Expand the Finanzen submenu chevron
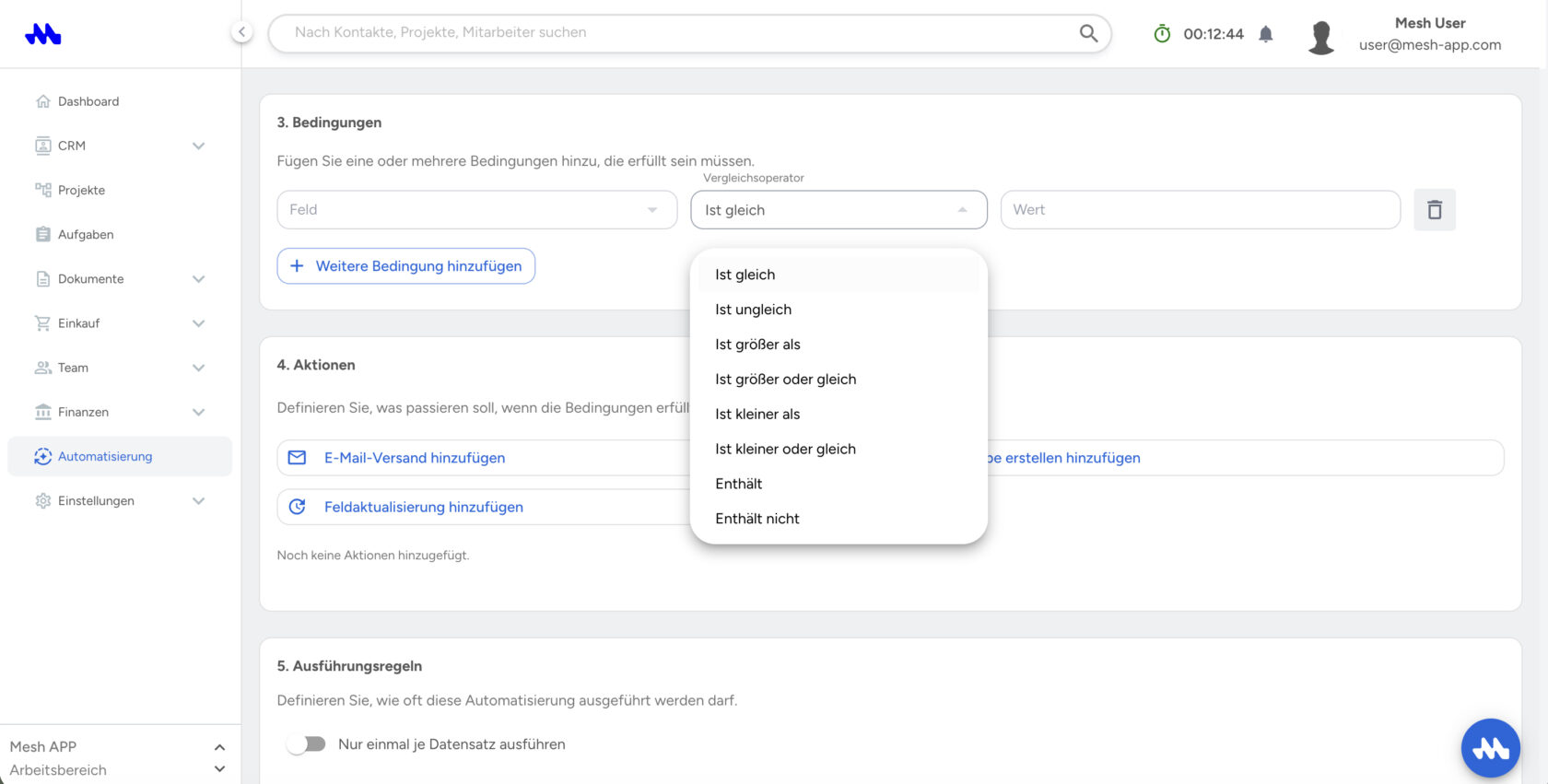 click(198, 412)
